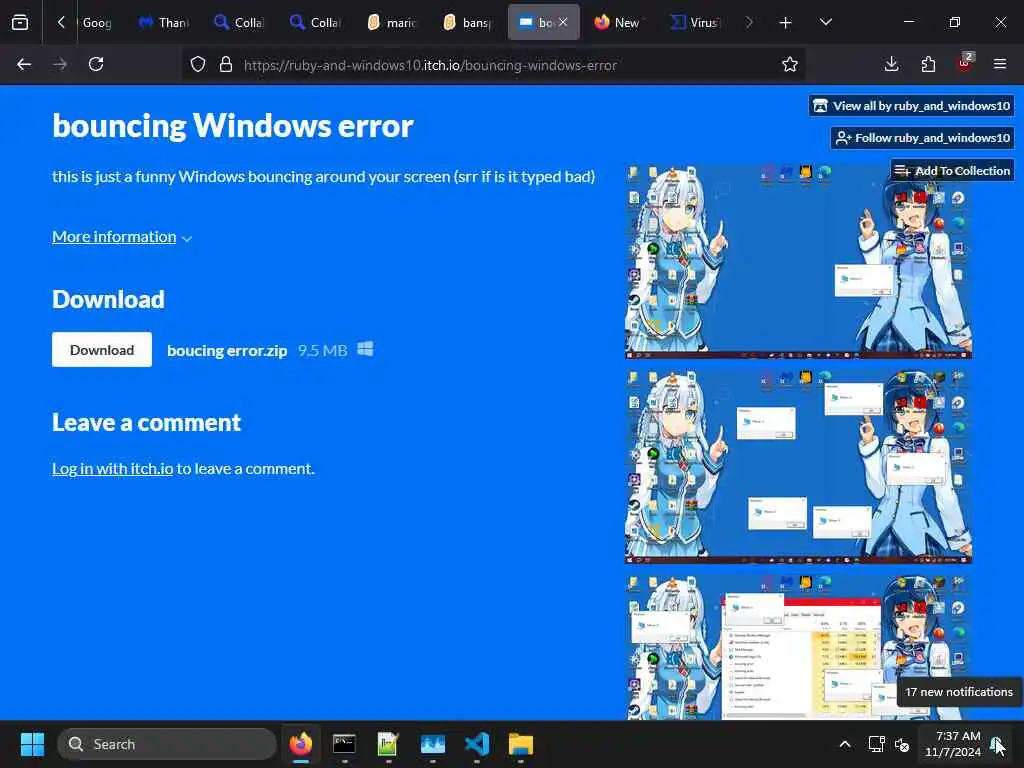1024x768 pixels.
Task: Open the muted volume tray icon
Action: (x=903, y=744)
